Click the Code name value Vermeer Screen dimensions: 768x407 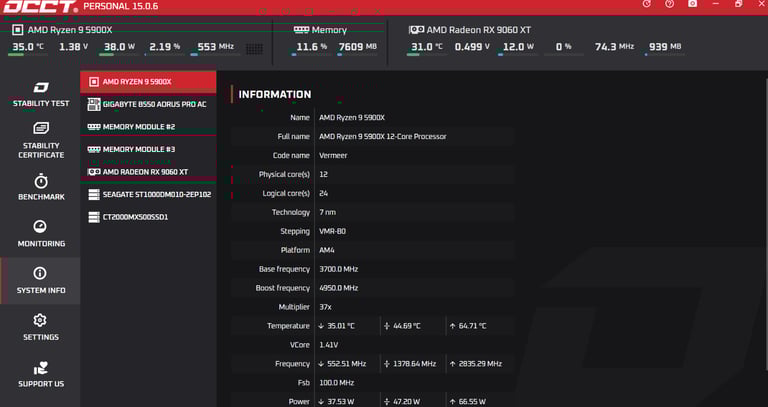(333, 155)
